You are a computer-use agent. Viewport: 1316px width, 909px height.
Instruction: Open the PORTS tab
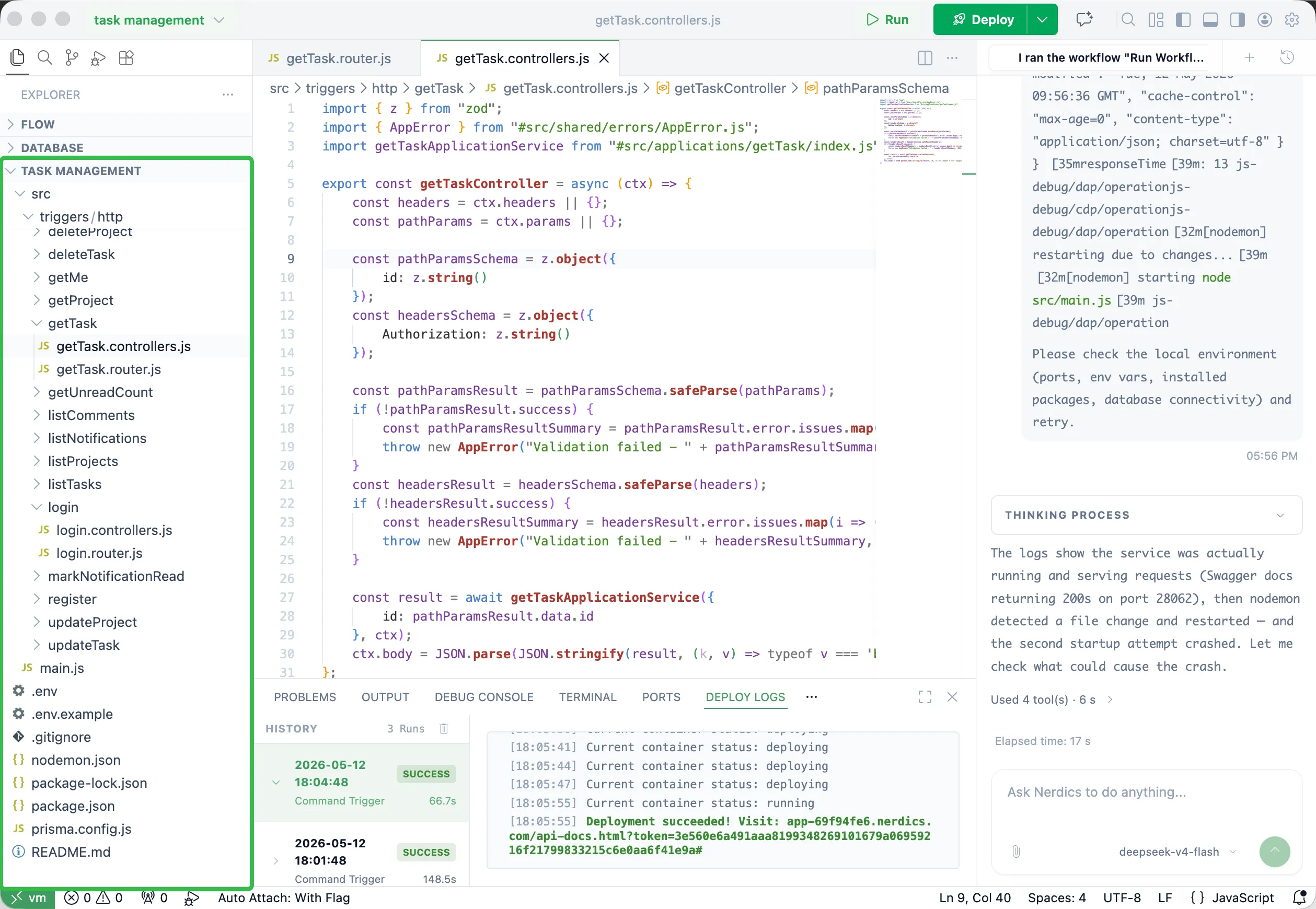[661, 697]
